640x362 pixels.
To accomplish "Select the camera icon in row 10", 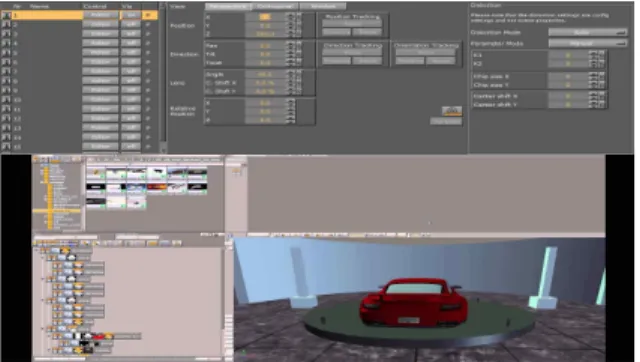I will (x=6, y=100).
